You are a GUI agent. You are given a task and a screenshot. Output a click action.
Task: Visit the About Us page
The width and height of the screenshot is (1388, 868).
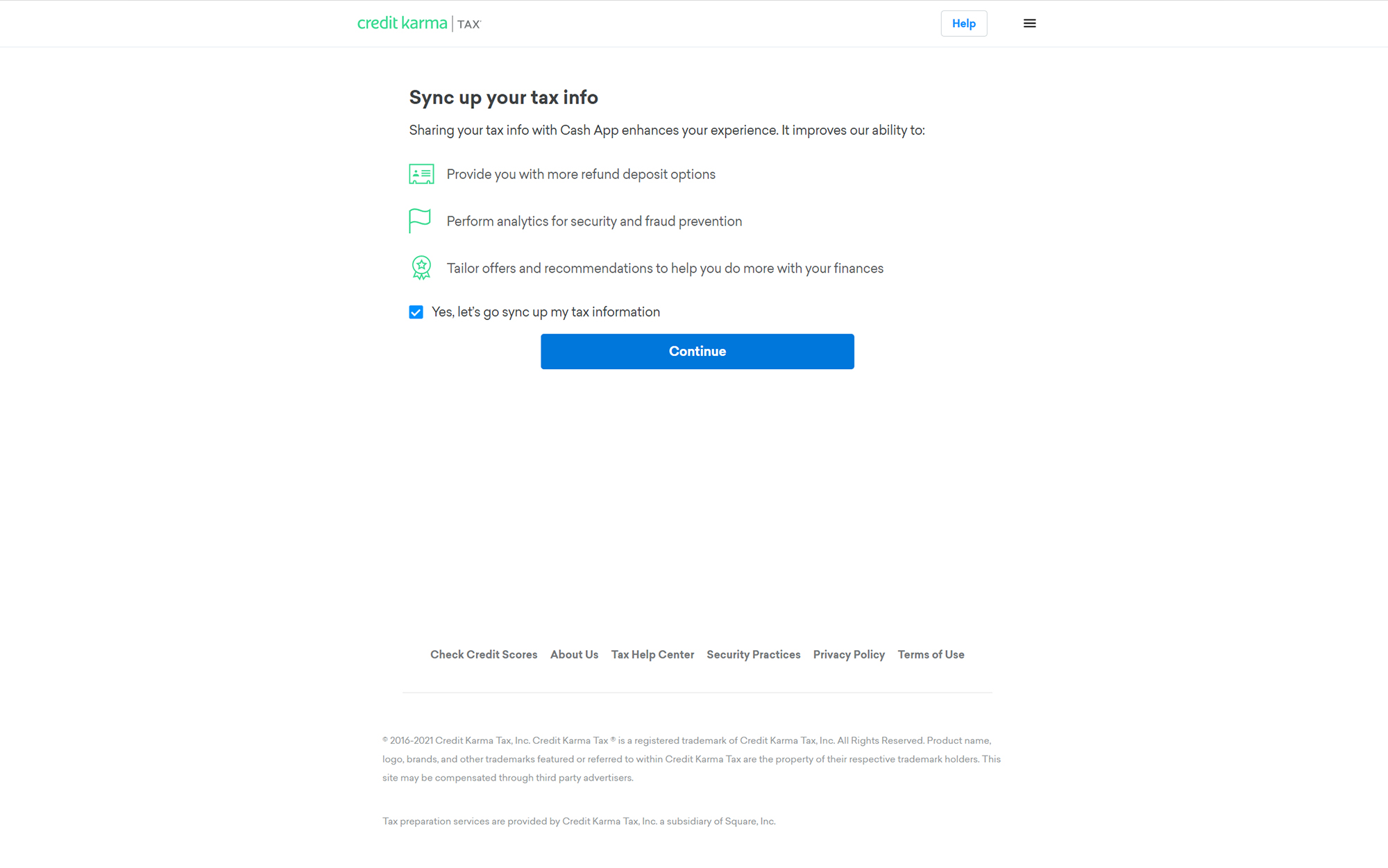(574, 654)
